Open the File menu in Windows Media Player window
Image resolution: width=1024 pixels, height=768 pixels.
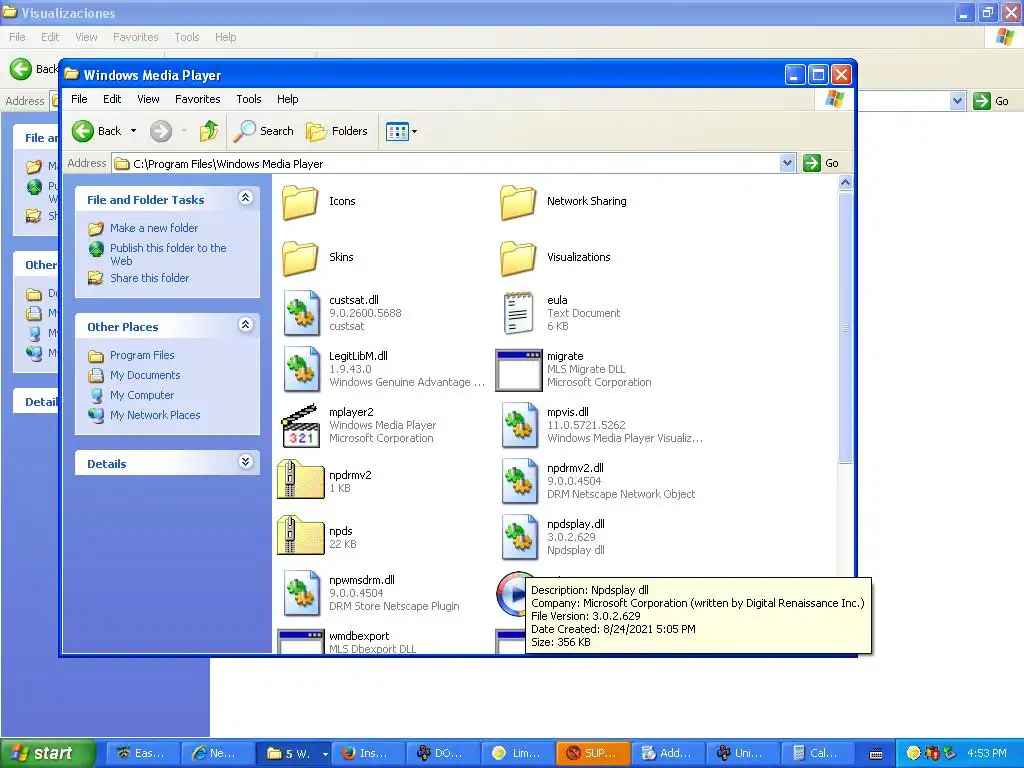click(x=79, y=99)
